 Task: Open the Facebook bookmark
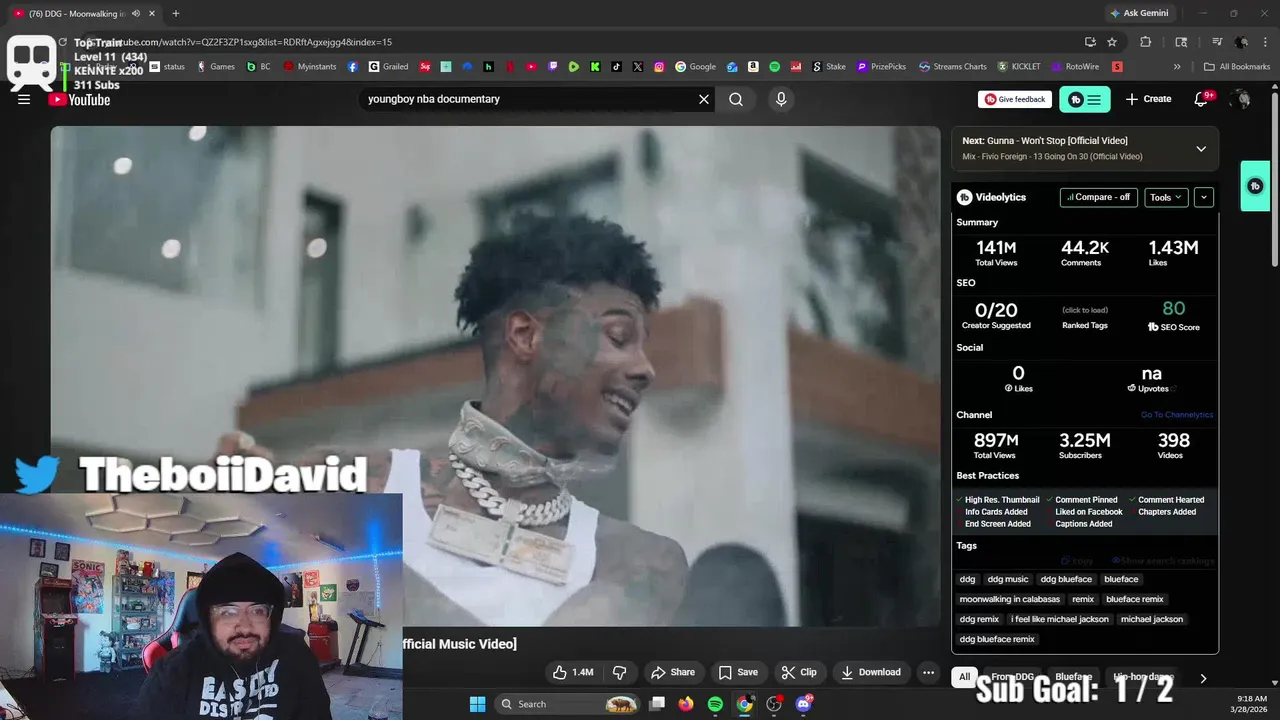pyautogui.click(x=353, y=67)
